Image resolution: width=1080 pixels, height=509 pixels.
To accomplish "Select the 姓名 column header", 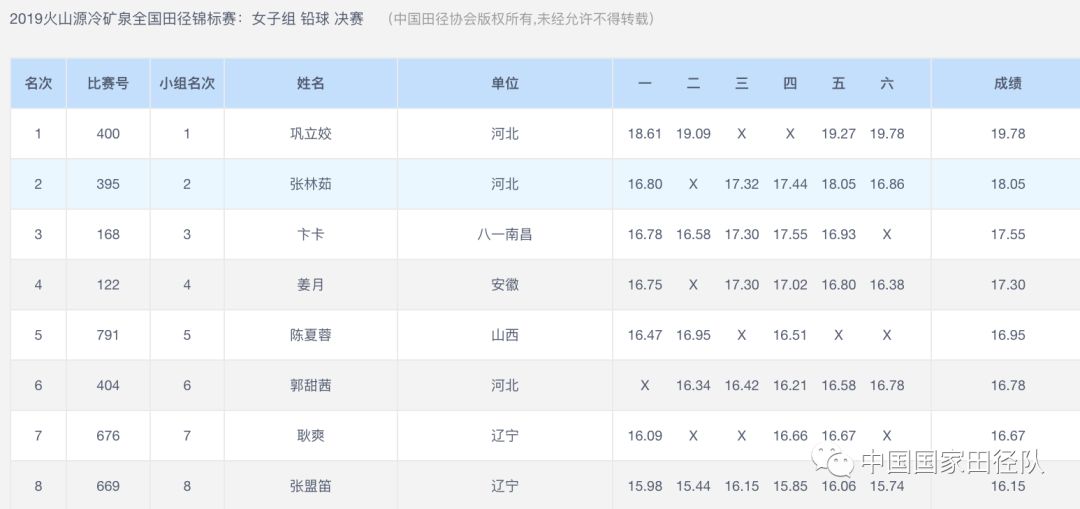I will click(311, 84).
